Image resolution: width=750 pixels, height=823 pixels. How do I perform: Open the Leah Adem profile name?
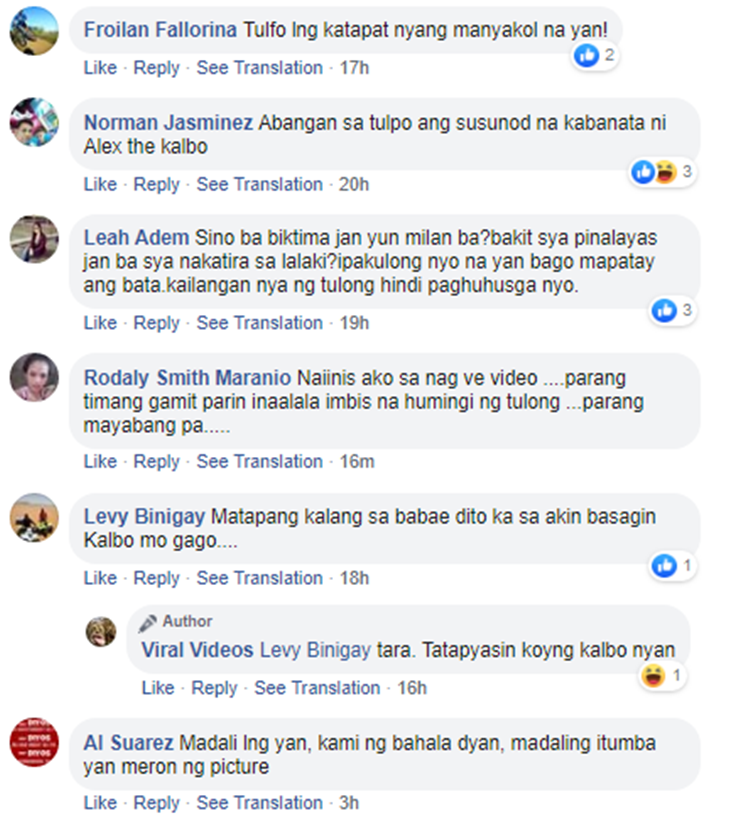[136, 238]
